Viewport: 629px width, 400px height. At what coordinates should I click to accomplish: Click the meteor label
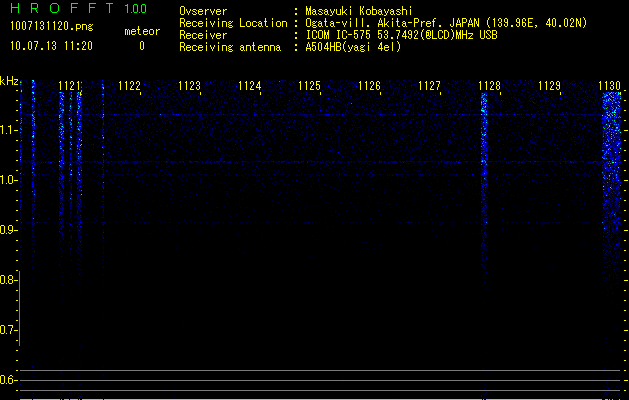(x=142, y=31)
